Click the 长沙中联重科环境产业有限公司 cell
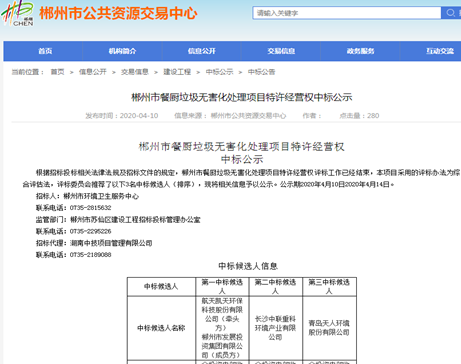 pos(276,328)
